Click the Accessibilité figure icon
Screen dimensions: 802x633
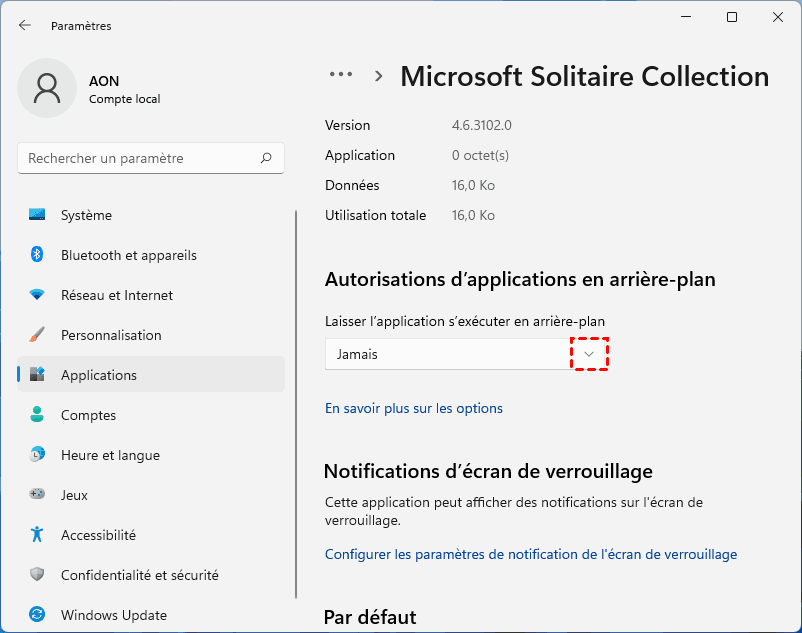(38, 535)
